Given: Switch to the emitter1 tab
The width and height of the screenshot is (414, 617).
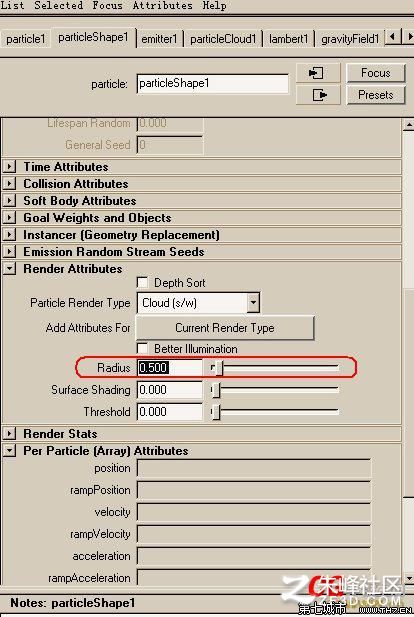Looking at the screenshot, I should (159, 39).
